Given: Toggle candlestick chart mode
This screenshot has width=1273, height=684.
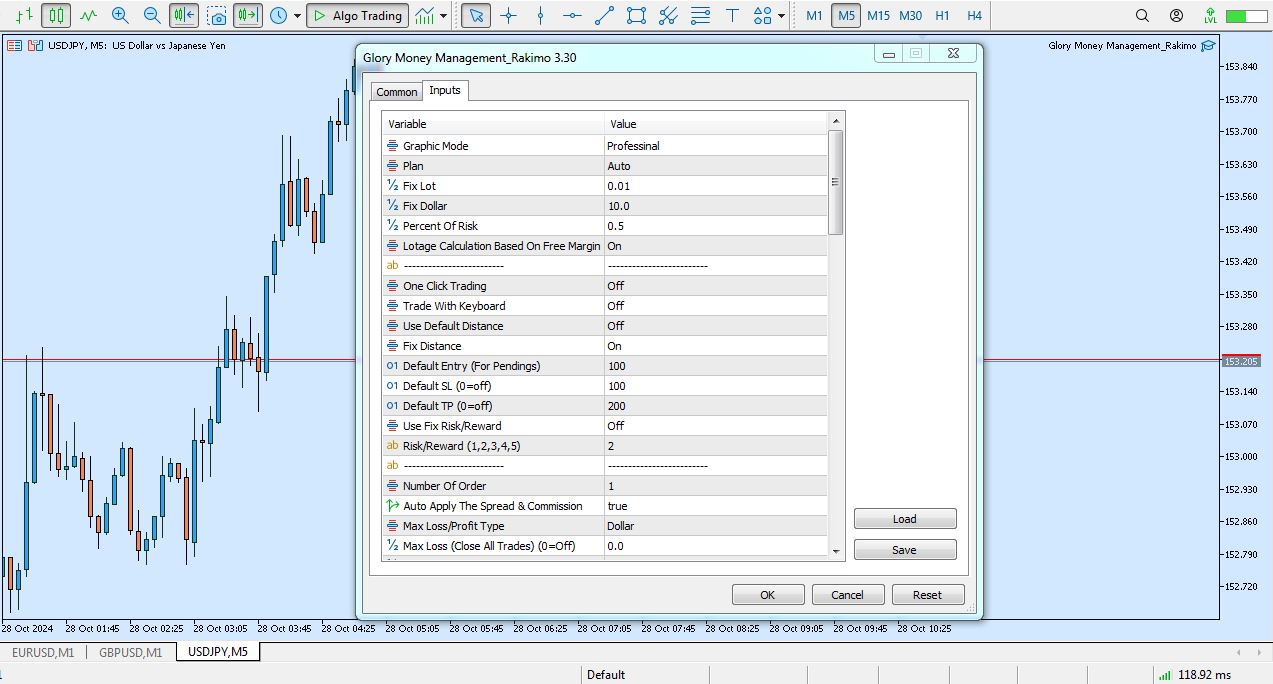Looking at the screenshot, I should [56, 15].
